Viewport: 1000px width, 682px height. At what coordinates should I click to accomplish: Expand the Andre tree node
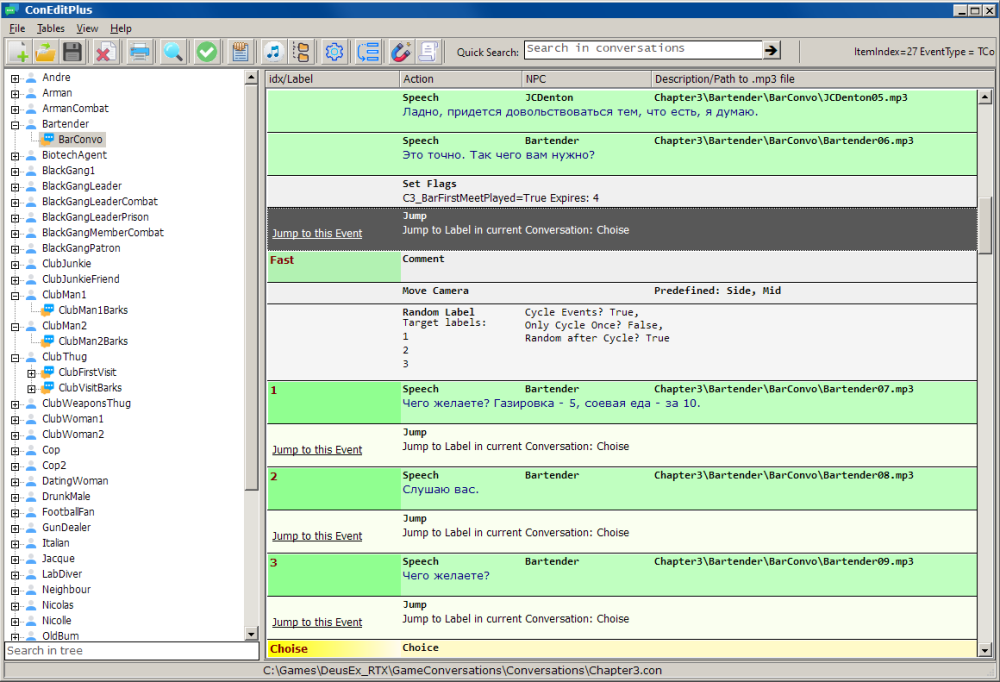coord(15,78)
